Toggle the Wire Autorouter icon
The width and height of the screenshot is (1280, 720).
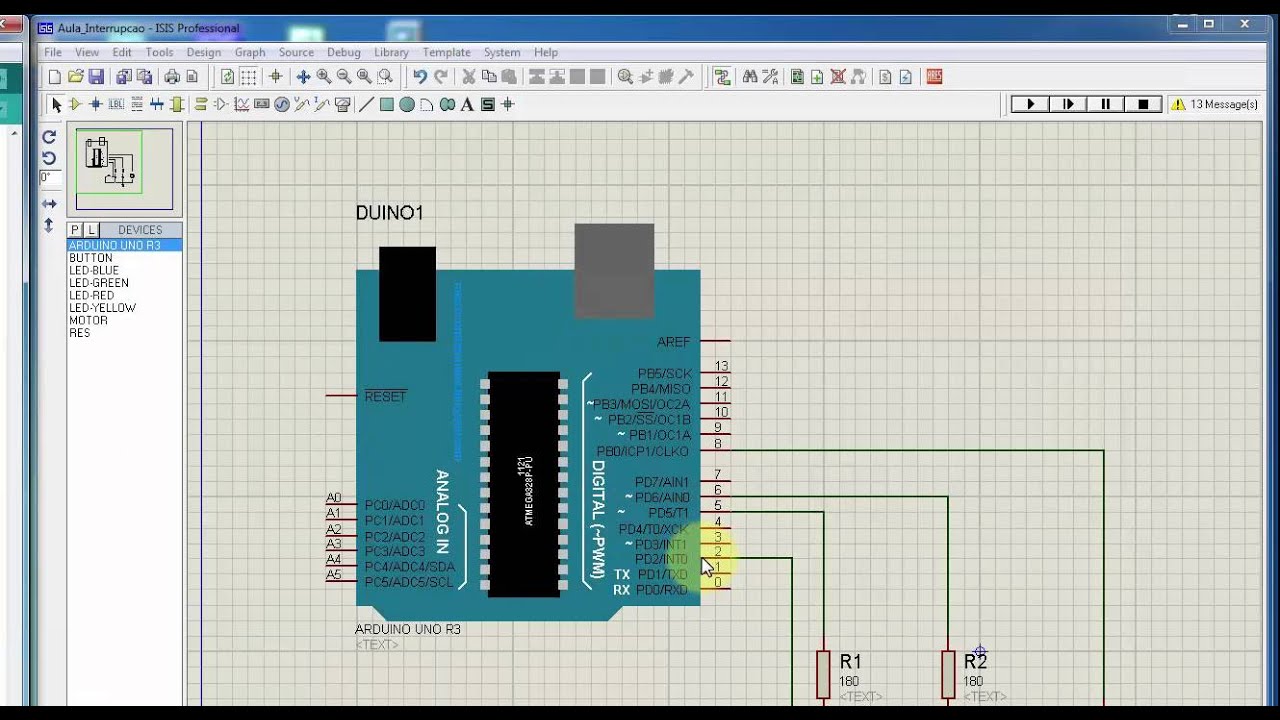click(x=723, y=77)
